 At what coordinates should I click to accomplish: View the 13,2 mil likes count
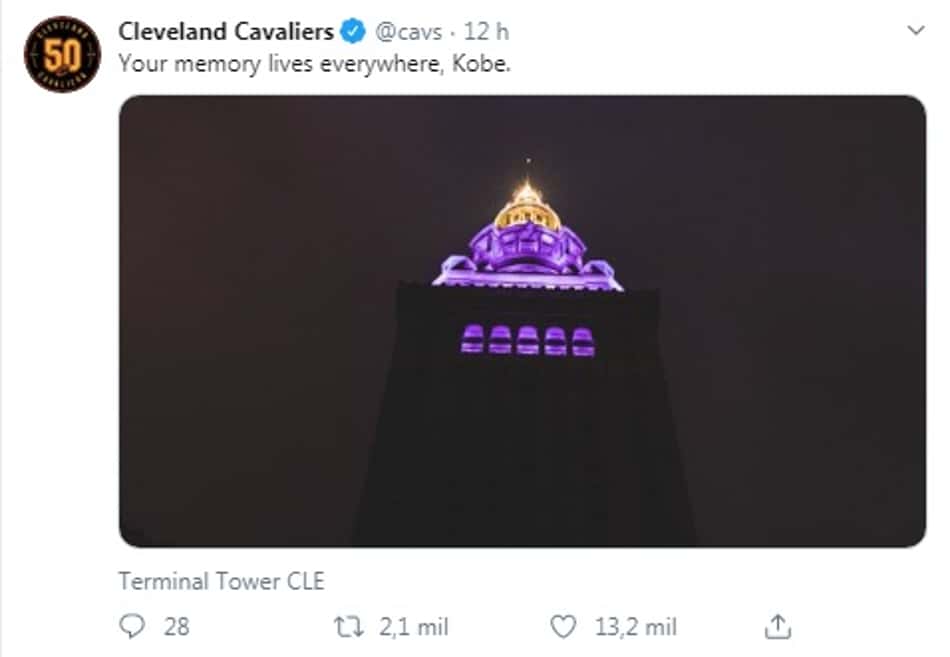pyautogui.click(x=636, y=627)
